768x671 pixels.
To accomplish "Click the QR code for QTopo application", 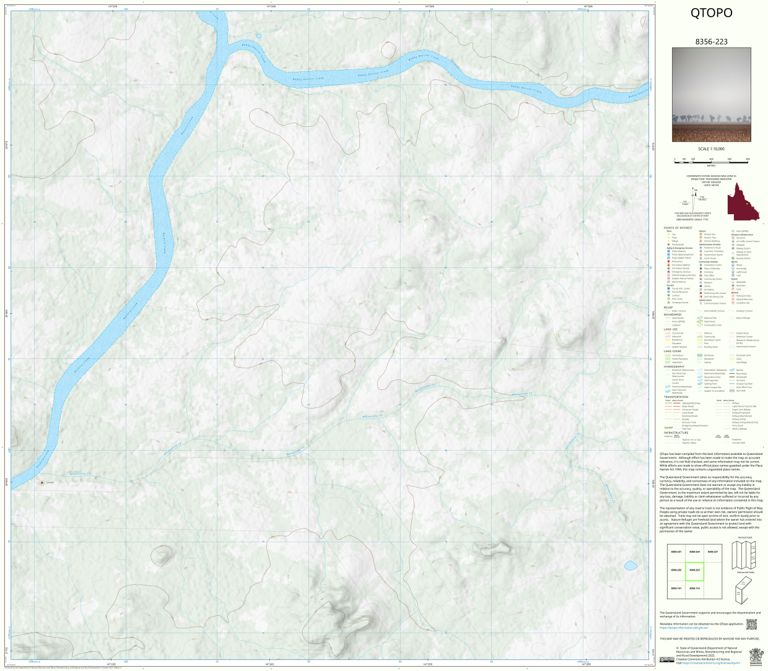I will tap(751, 624).
